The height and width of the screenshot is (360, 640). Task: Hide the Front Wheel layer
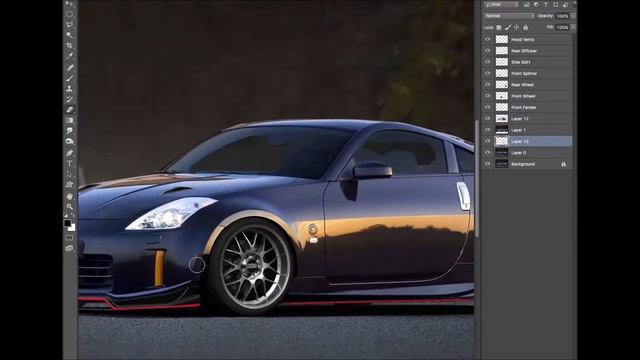[x=487, y=96]
